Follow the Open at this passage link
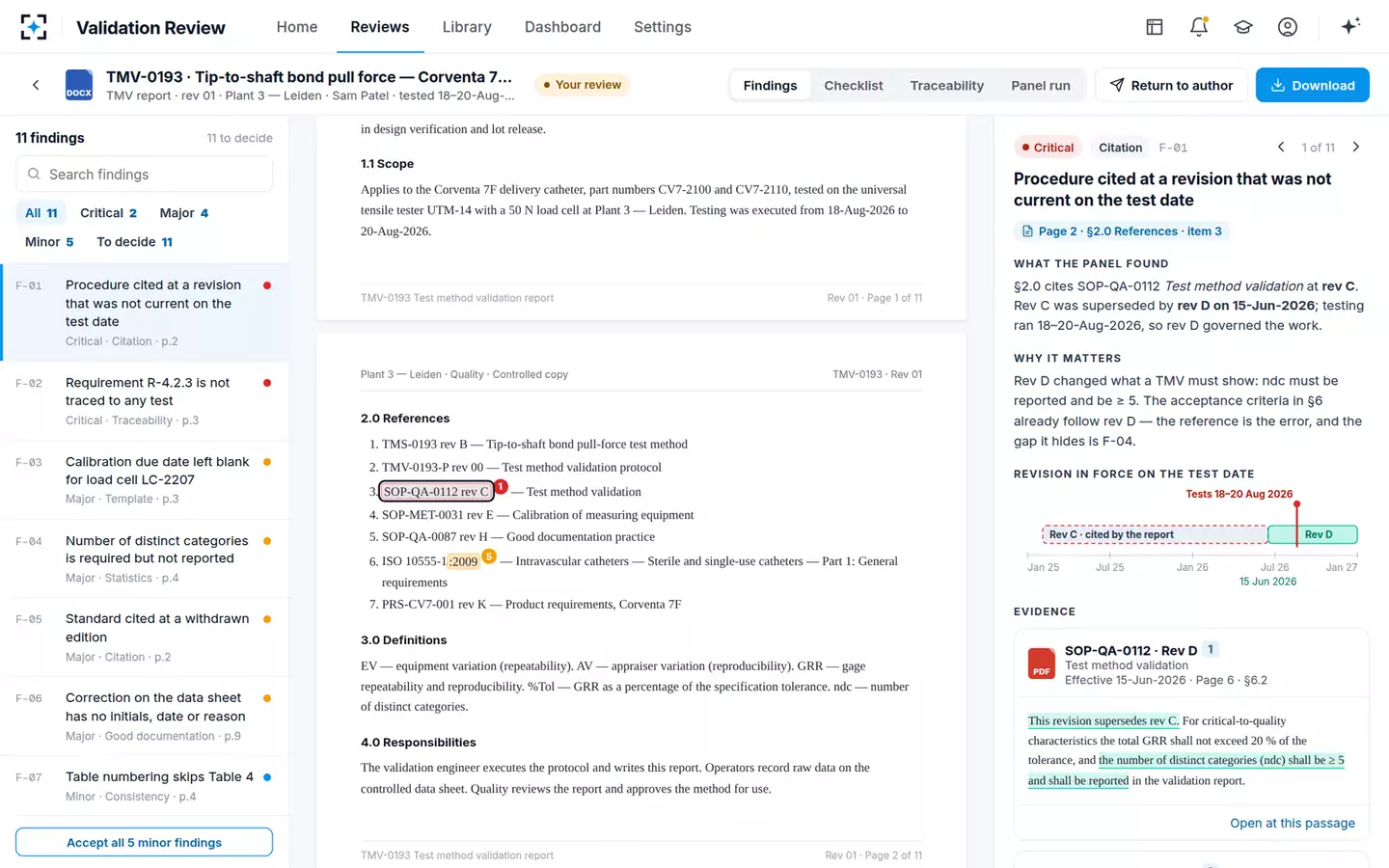Viewport: 1389px width, 868px height. coord(1293,823)
